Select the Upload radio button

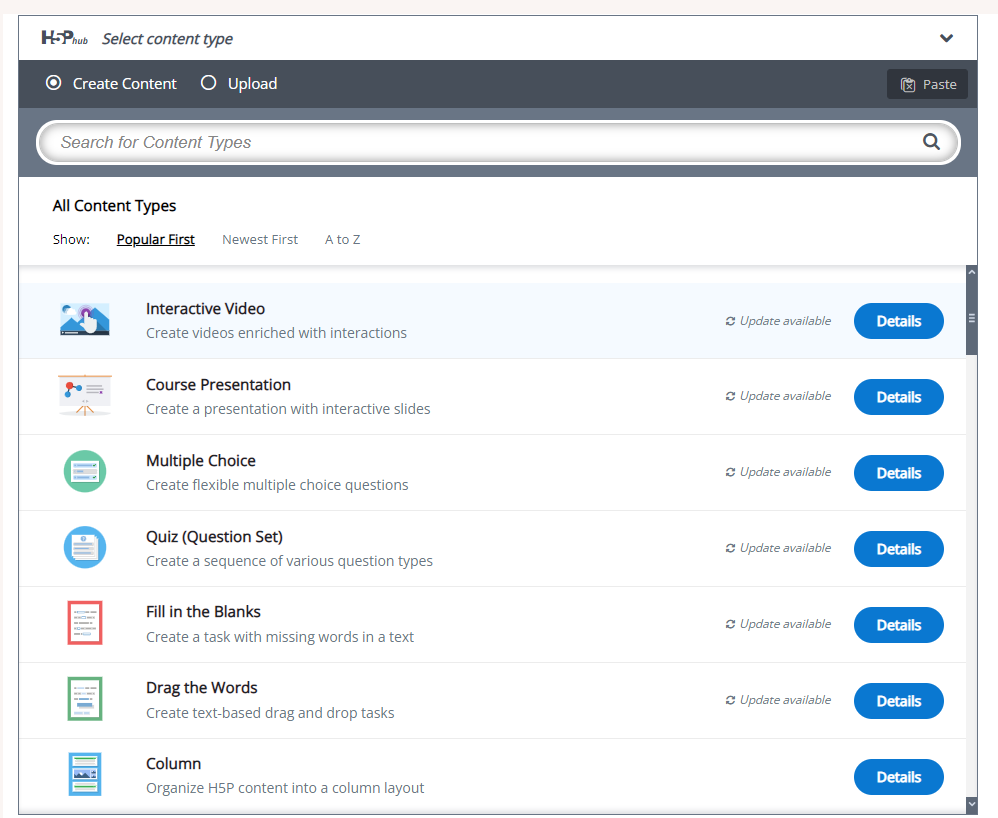click(209, 83)
